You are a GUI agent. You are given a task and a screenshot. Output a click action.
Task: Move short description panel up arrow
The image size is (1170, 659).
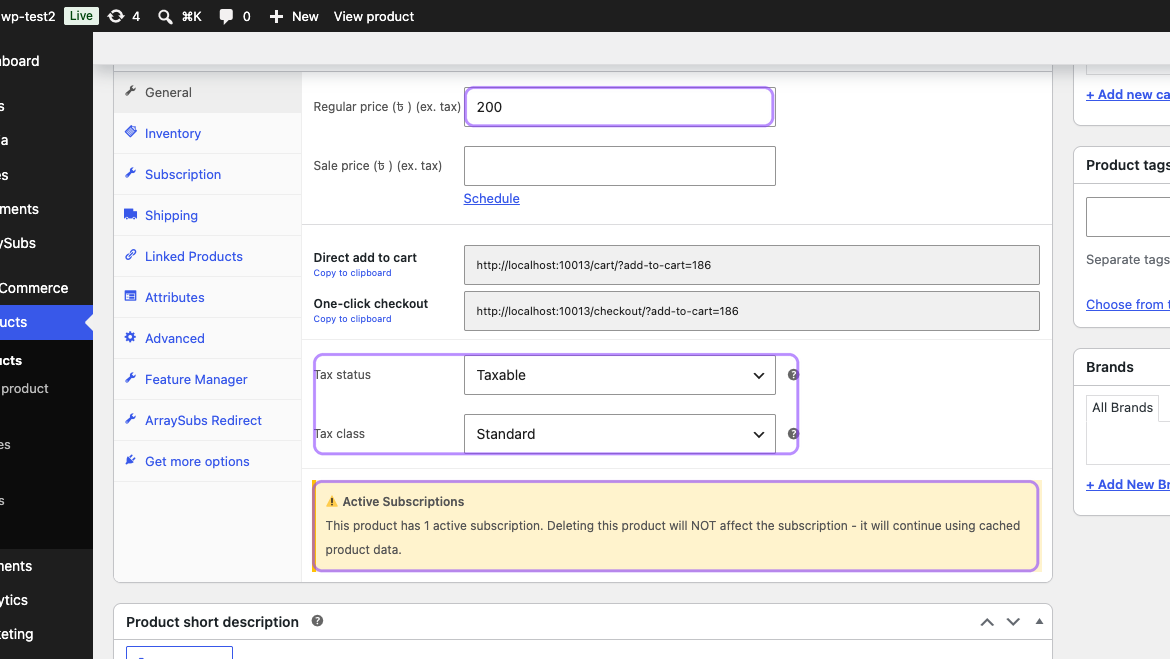[987, 622]
